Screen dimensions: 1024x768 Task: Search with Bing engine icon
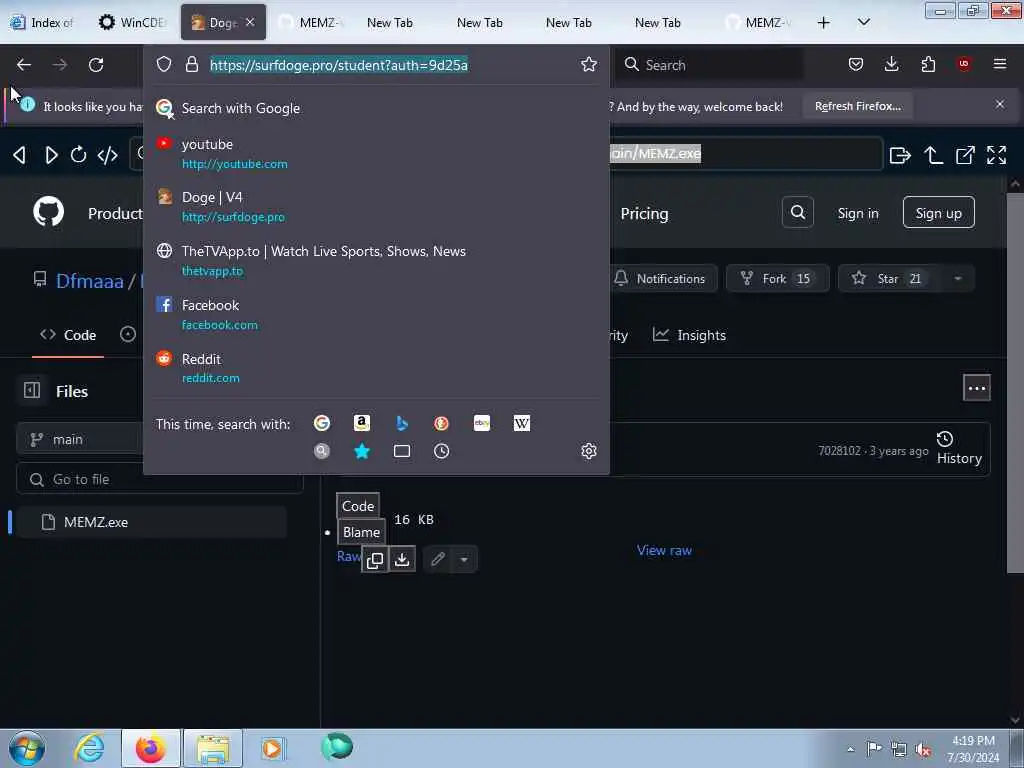click(x=402, y=423)
